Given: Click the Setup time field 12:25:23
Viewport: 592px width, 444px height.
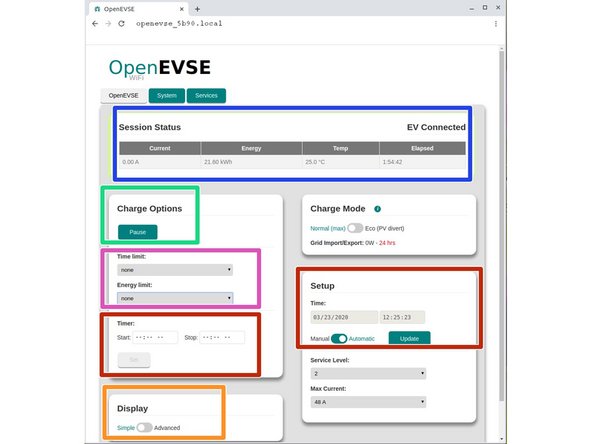Looking at the screenshot, I should tap(402, 317).
